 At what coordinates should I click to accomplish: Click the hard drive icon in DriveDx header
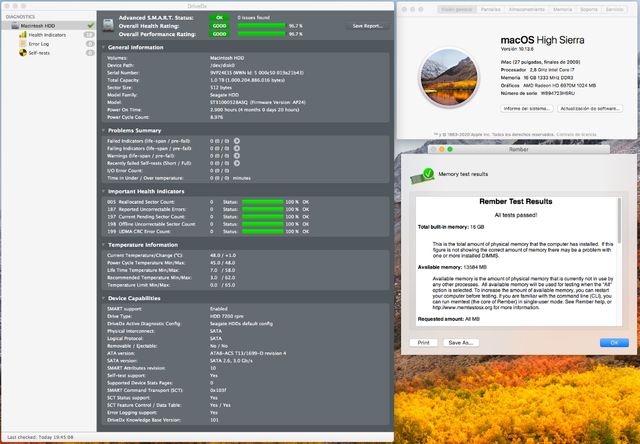tap(108, 25)
